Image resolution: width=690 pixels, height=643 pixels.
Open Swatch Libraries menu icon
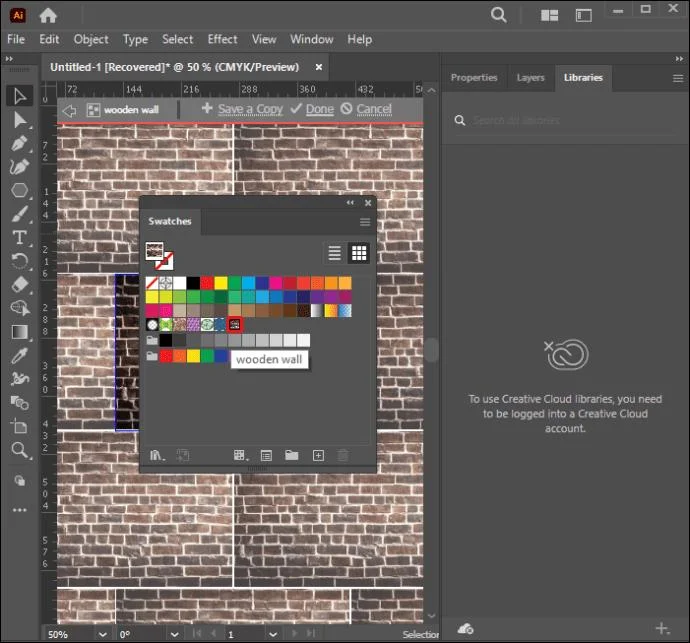(x=157, y=455)
